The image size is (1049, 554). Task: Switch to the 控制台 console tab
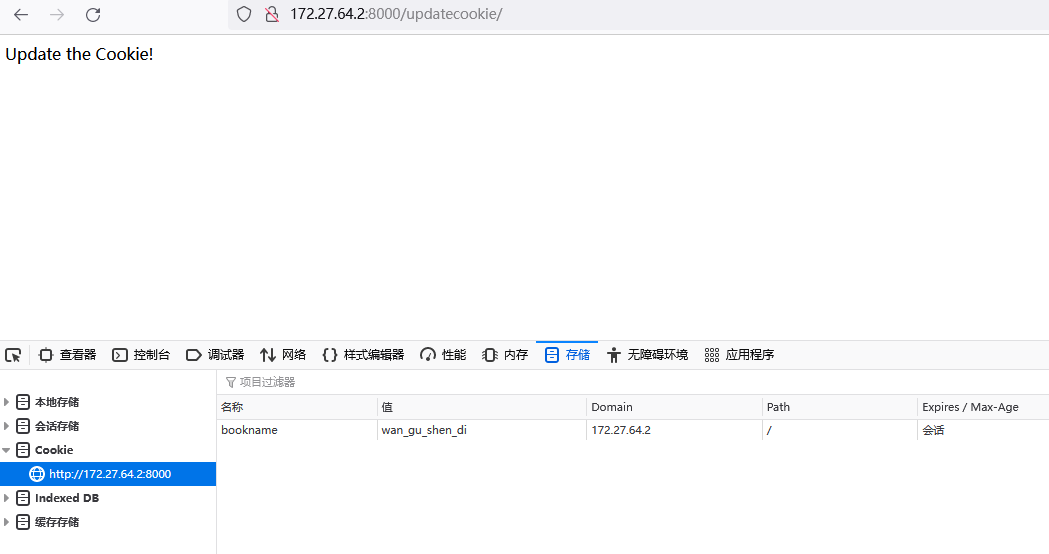(x=141, y=355)
